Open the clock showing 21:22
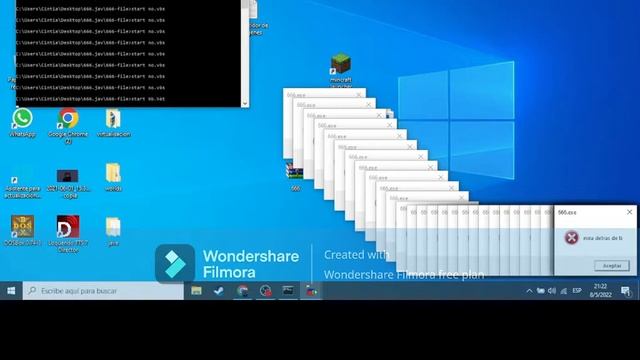 point(600,290)
